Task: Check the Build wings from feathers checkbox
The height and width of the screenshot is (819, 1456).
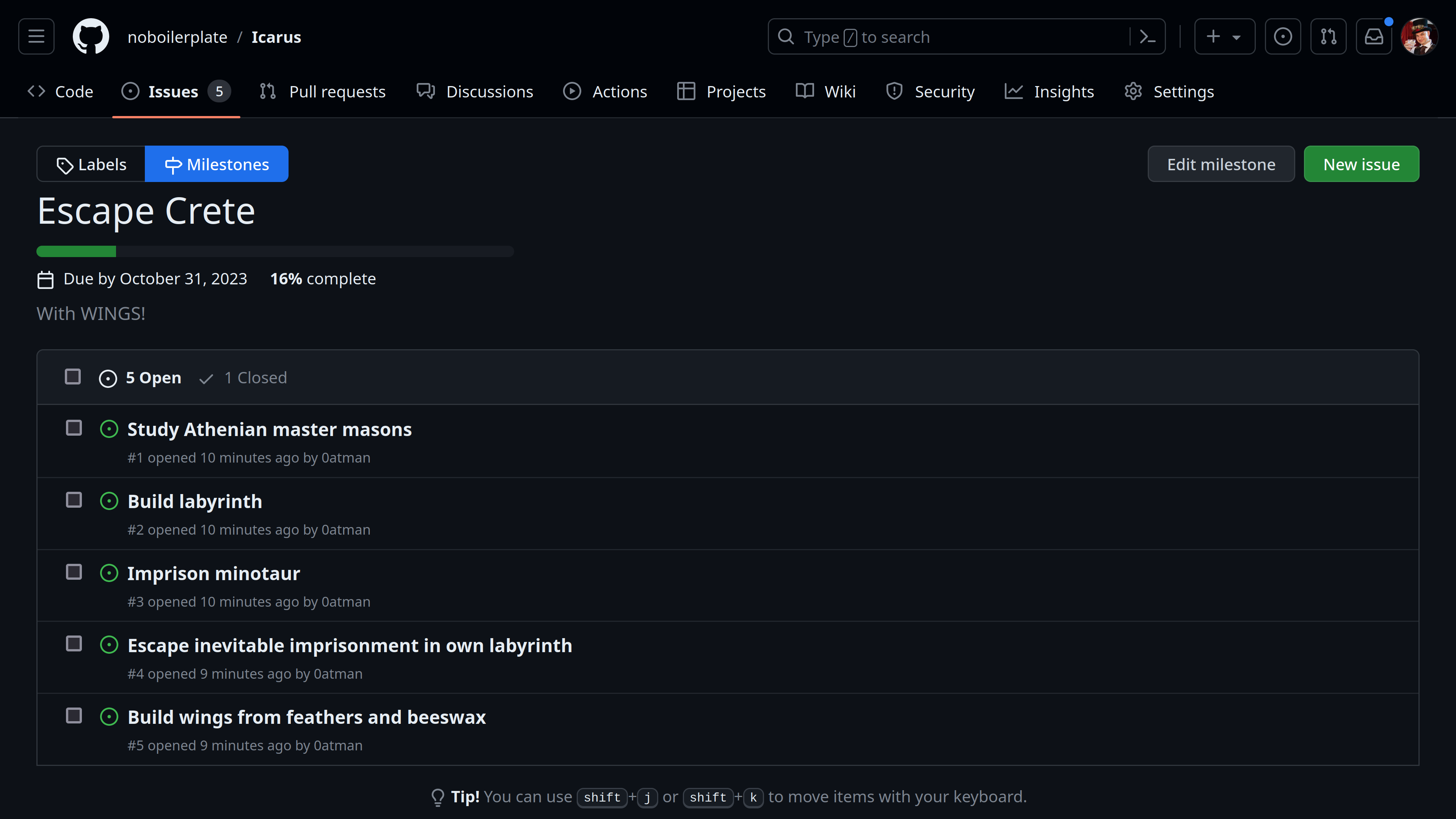Action: 74,715
